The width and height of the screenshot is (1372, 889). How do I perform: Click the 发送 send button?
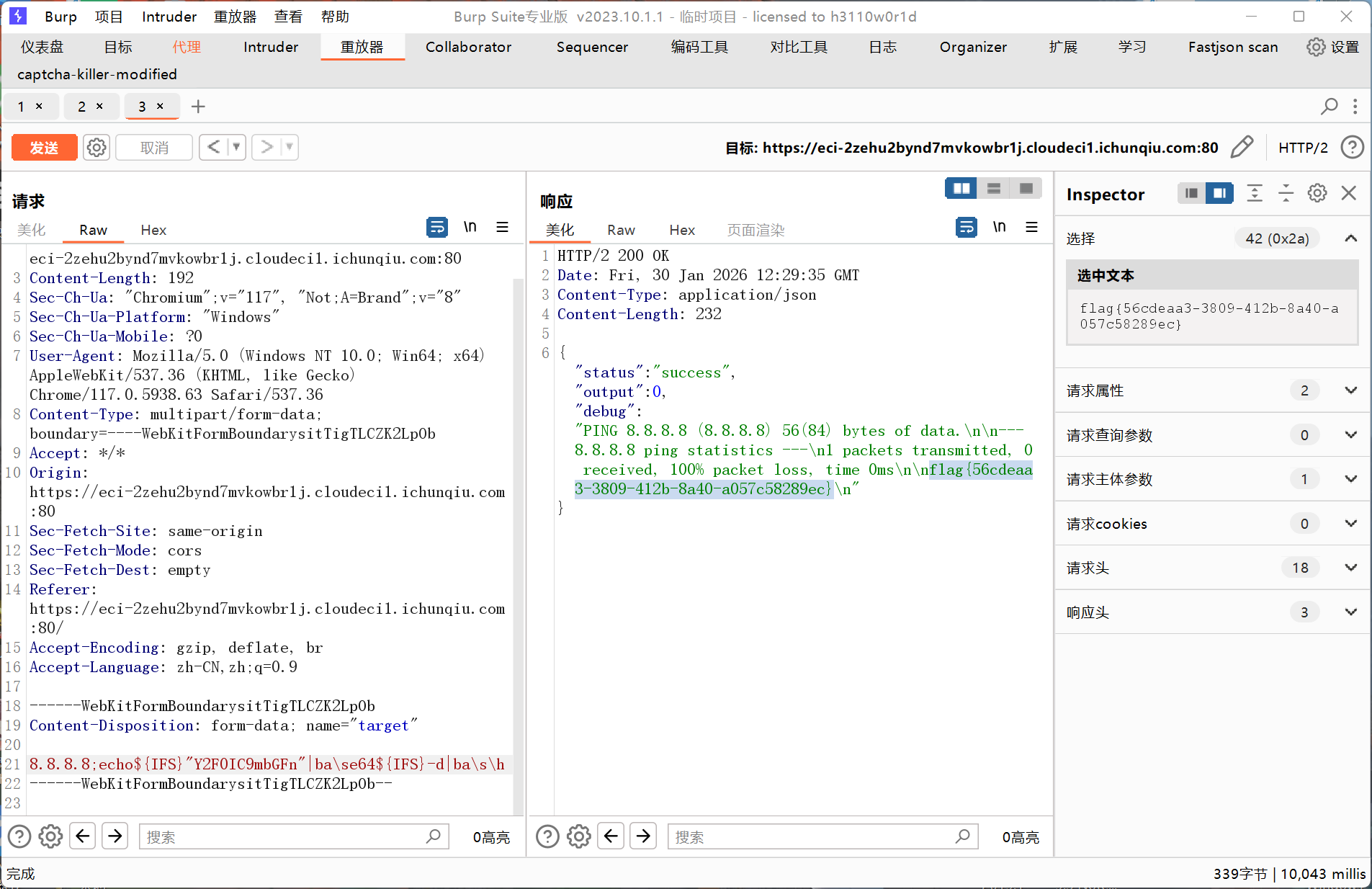click(x=44, y=148)
